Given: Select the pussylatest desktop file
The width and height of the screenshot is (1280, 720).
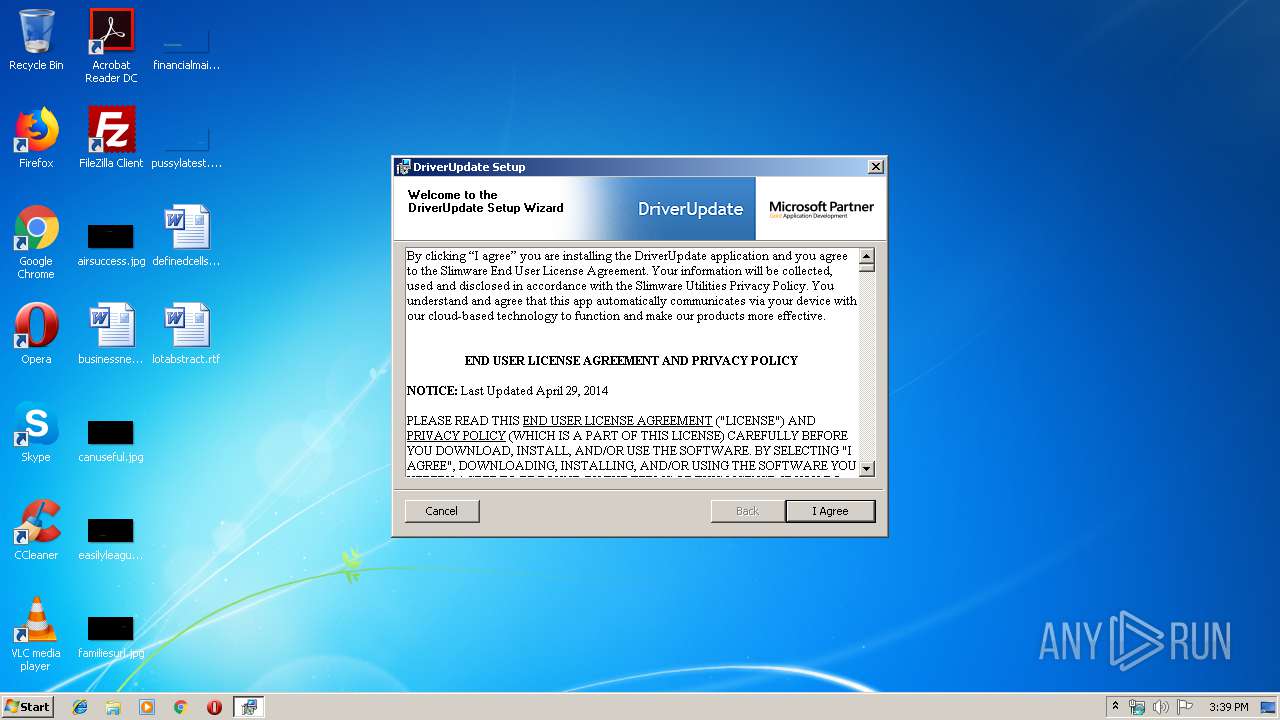Looking at the screenshot, I should tap(186, 146).
